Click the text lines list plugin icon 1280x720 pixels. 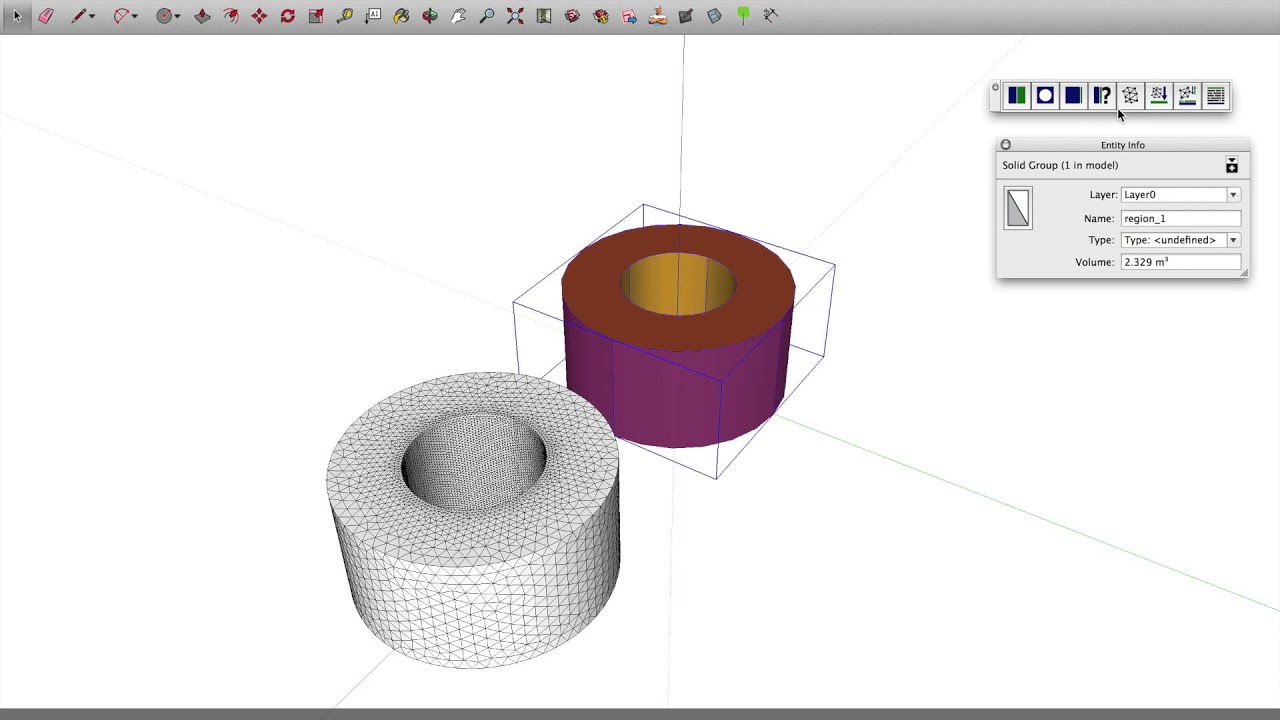point(1216,95)
